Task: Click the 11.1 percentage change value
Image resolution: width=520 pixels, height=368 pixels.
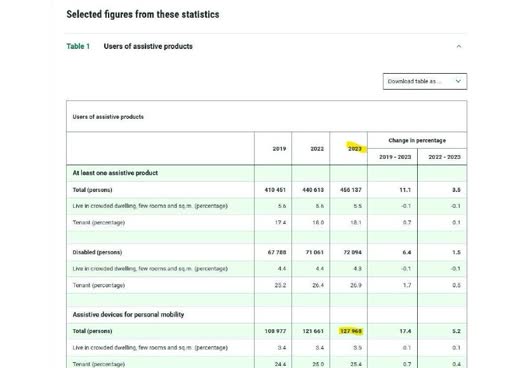Action: [405, 190]
